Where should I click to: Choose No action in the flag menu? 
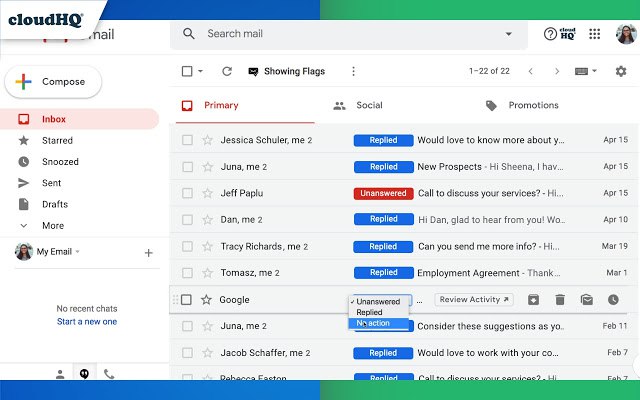378,323
